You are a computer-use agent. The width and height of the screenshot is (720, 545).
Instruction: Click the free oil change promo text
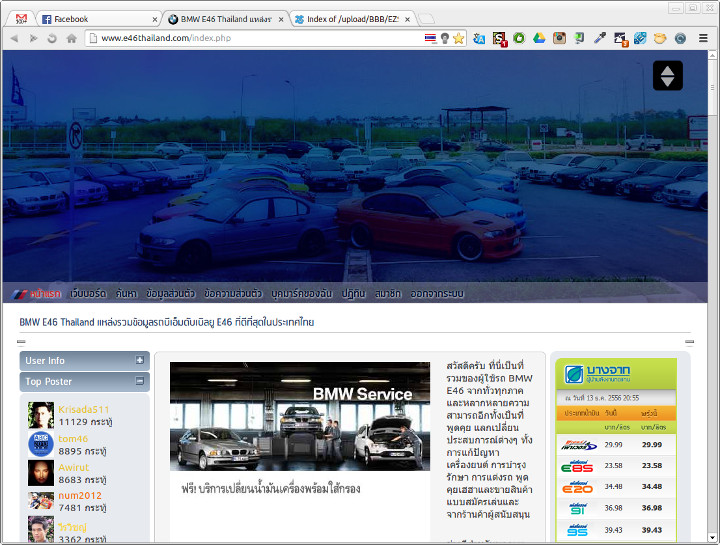point(271,489)
